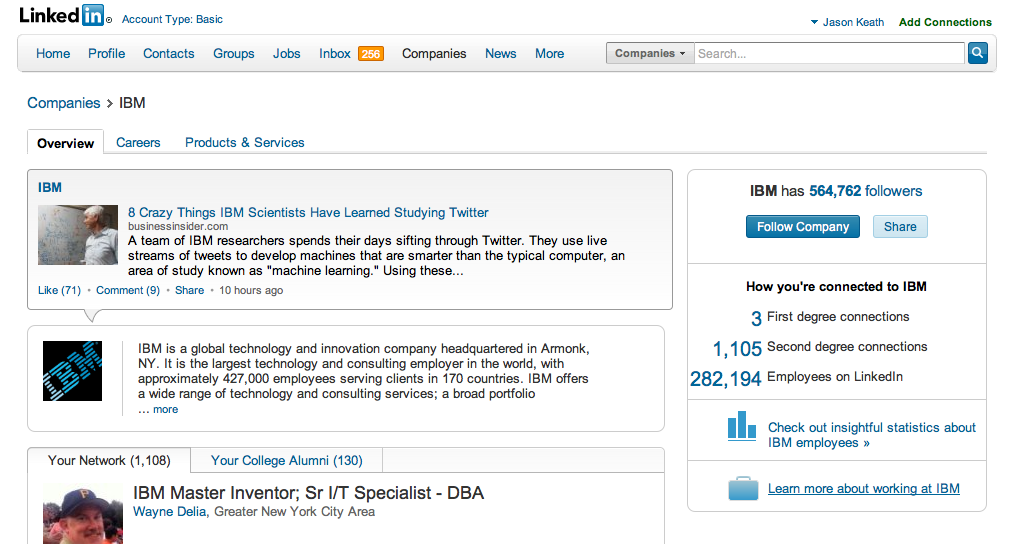Open Profile in the navigation bar
This screenshot has height=544, width=1019.
107,53
